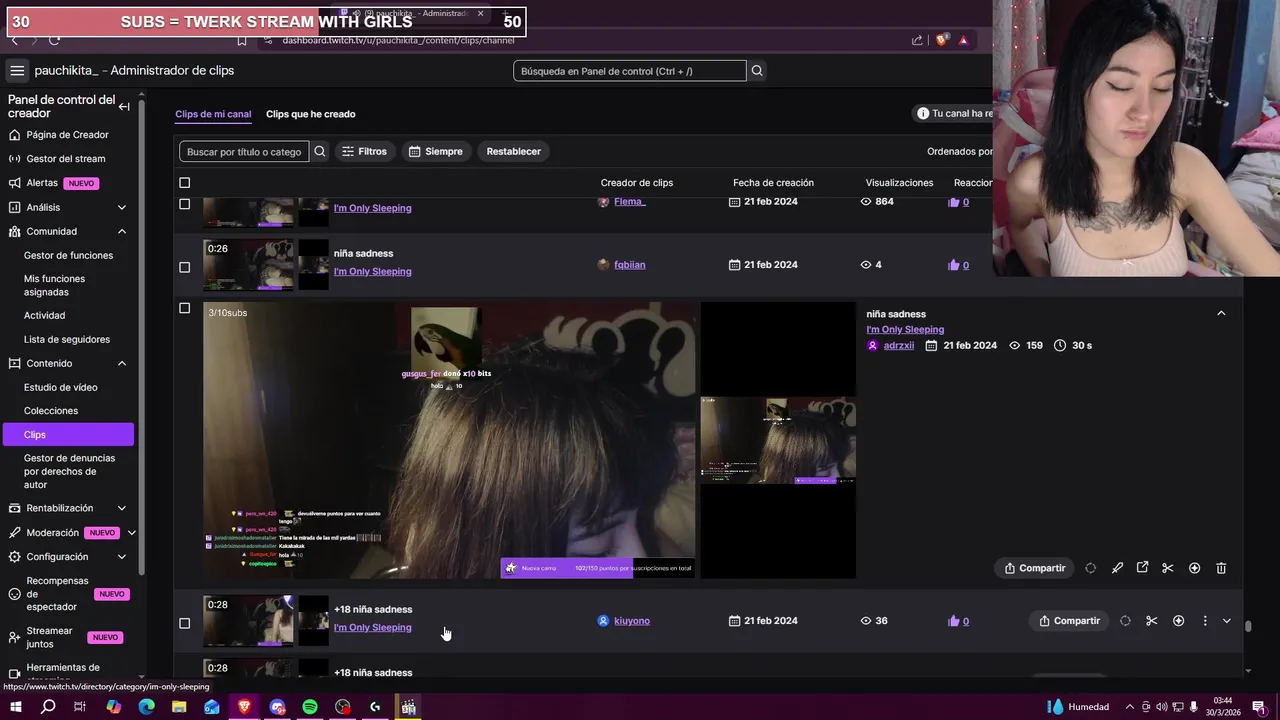Click the search icon next to clip title filter

[320, 152]
